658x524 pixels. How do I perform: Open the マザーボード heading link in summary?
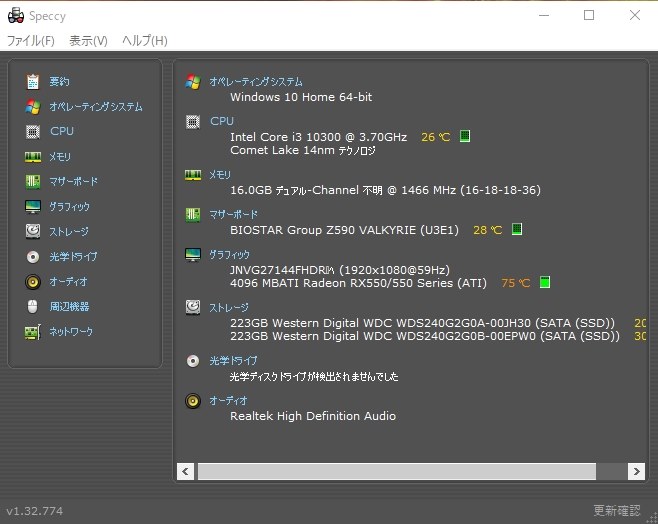[x=233, y=214]
